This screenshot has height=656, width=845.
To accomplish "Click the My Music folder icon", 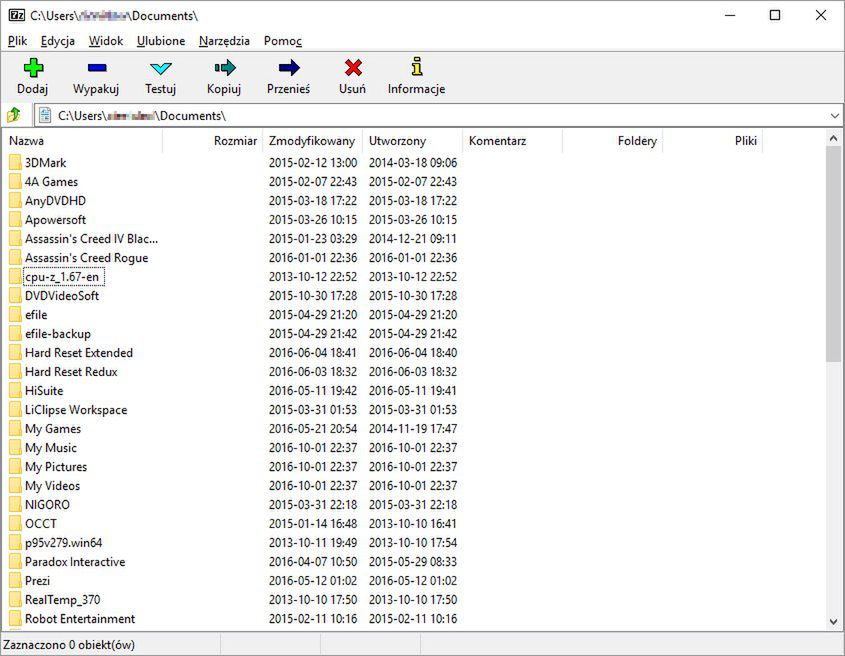I will point(15,447).
